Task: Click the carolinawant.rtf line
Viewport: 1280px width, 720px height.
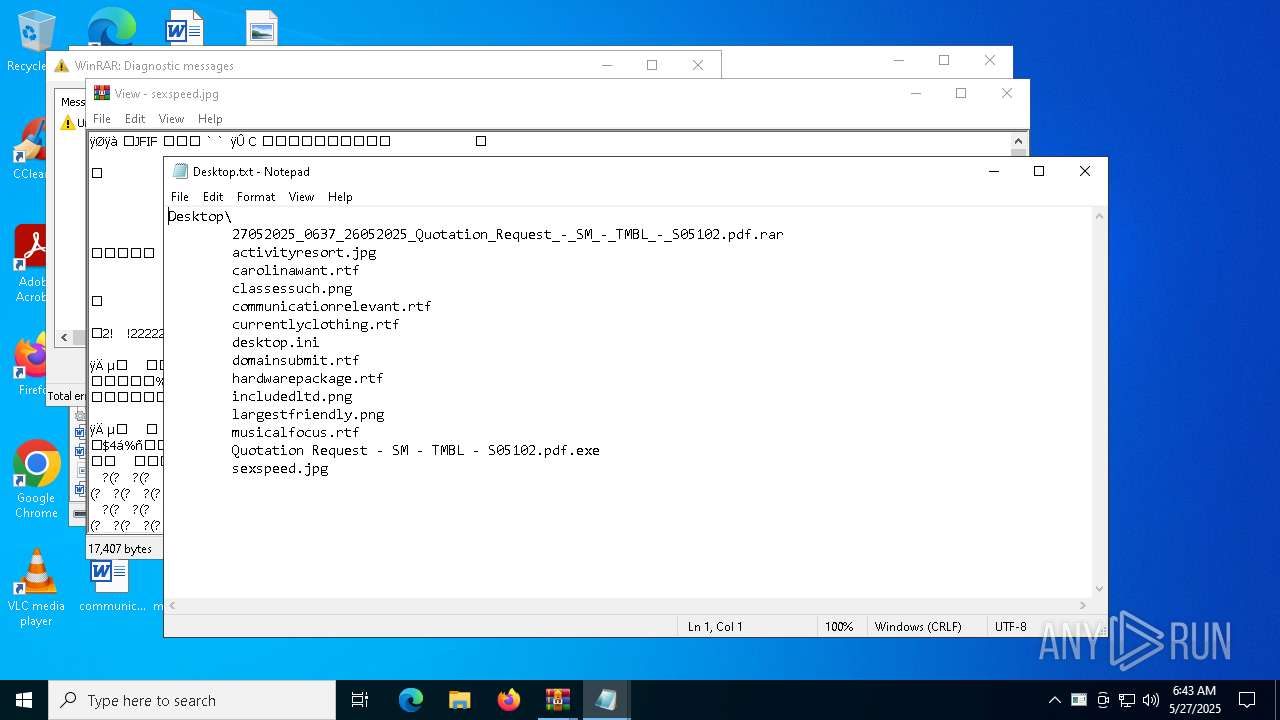Action: coord(296,270)
